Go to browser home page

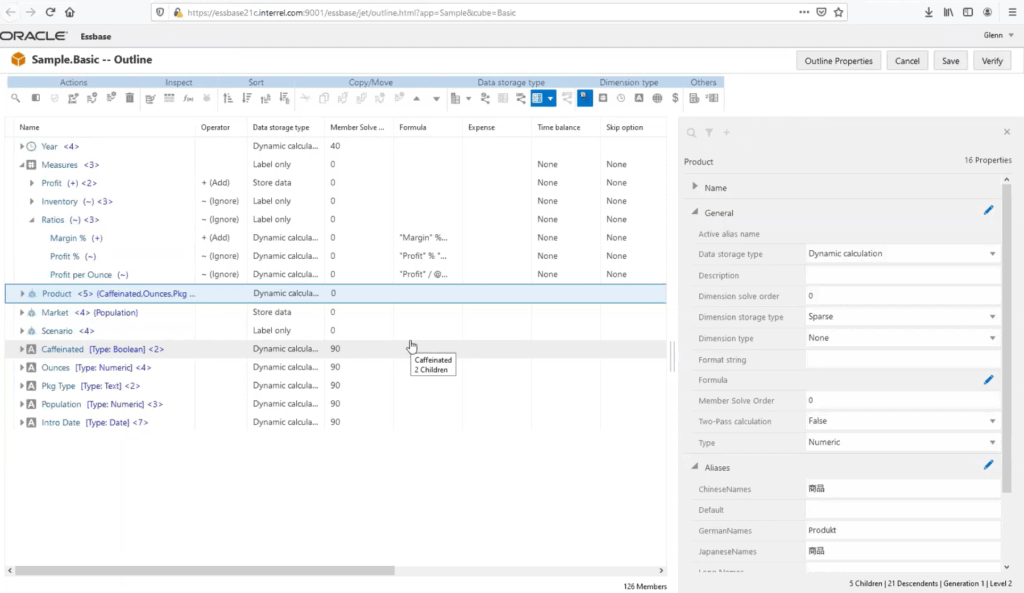point(70,12)
